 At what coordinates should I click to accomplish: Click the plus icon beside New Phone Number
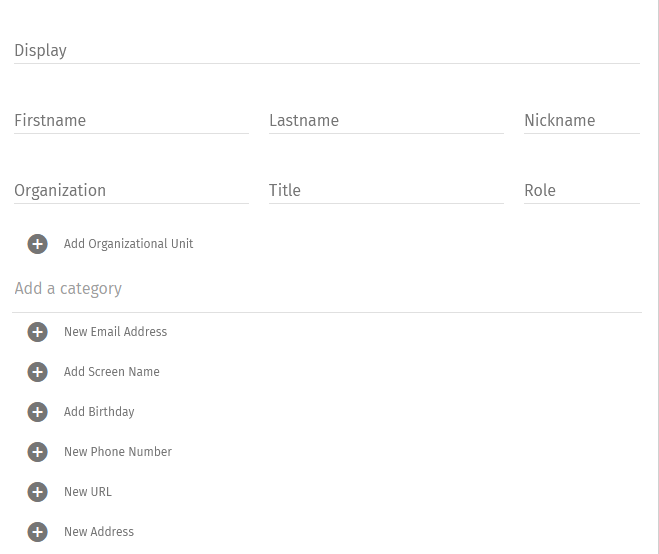tap(38, 452)
